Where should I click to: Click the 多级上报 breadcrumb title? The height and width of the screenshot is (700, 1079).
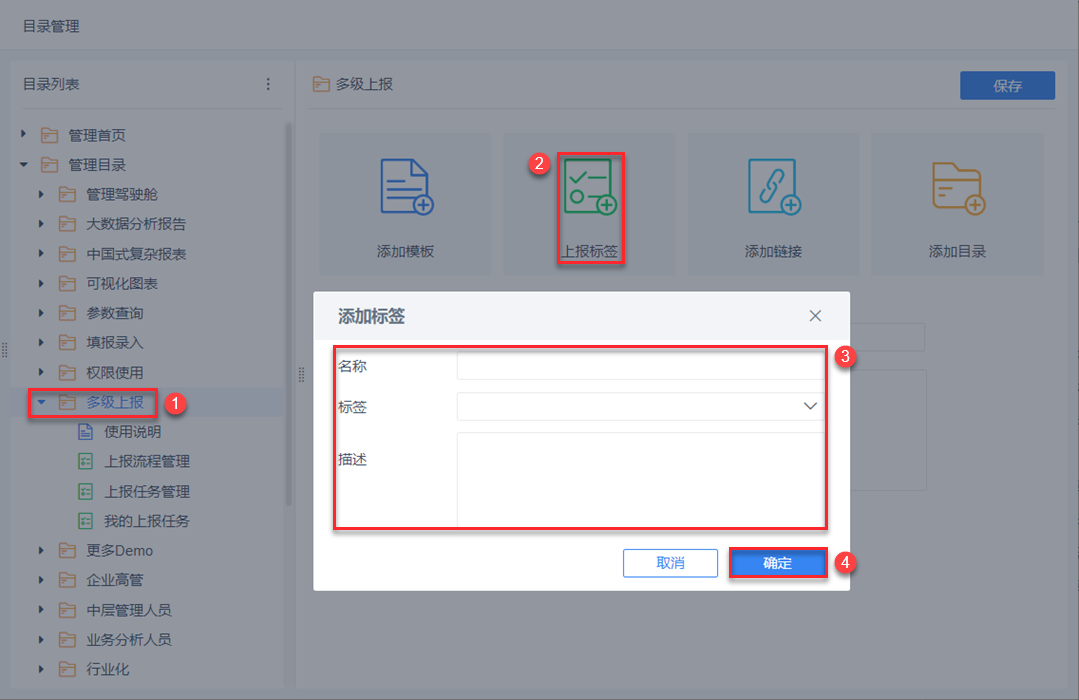click(364, 84)
